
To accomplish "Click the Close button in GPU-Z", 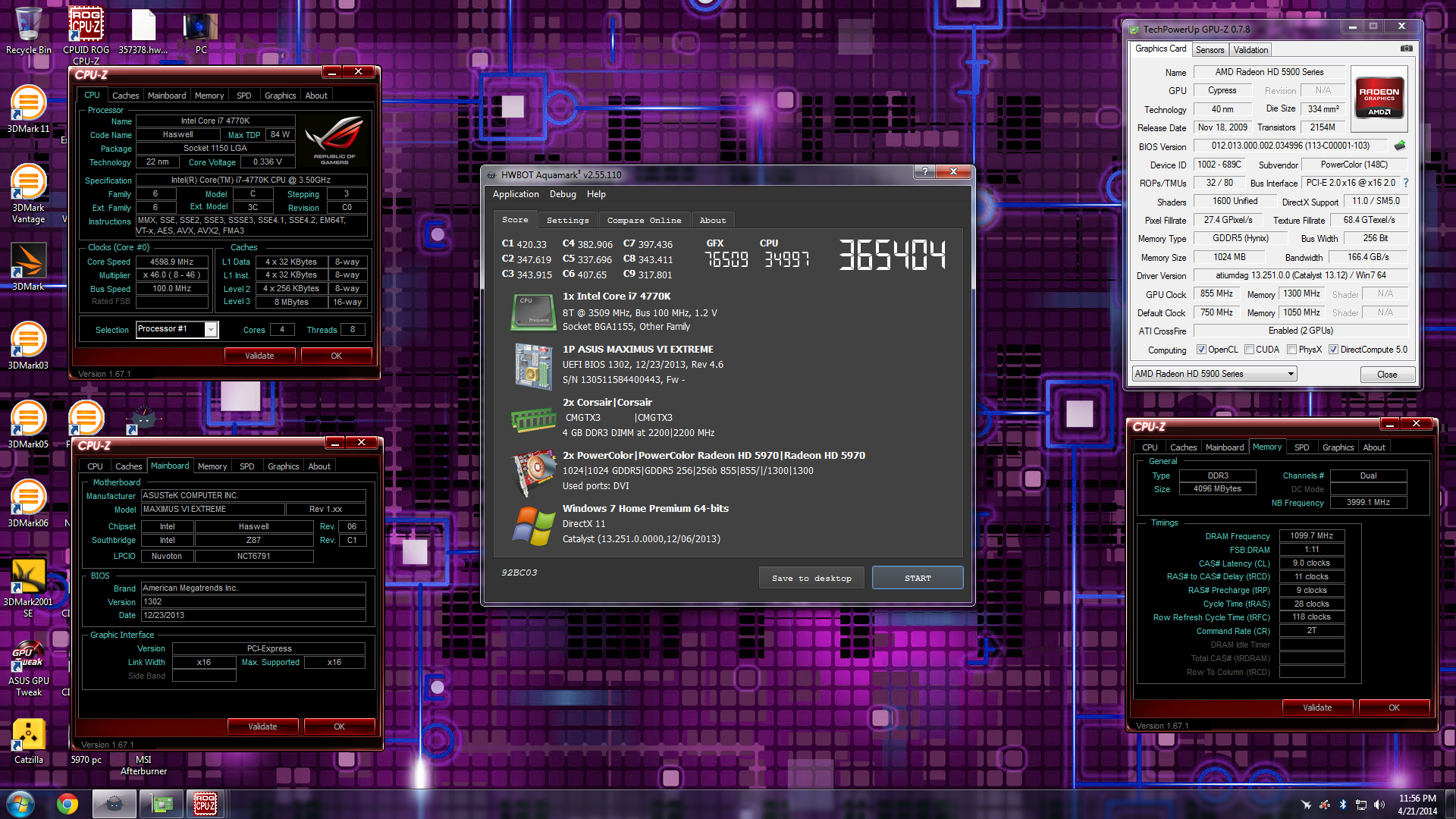I will pos(1387,375).
